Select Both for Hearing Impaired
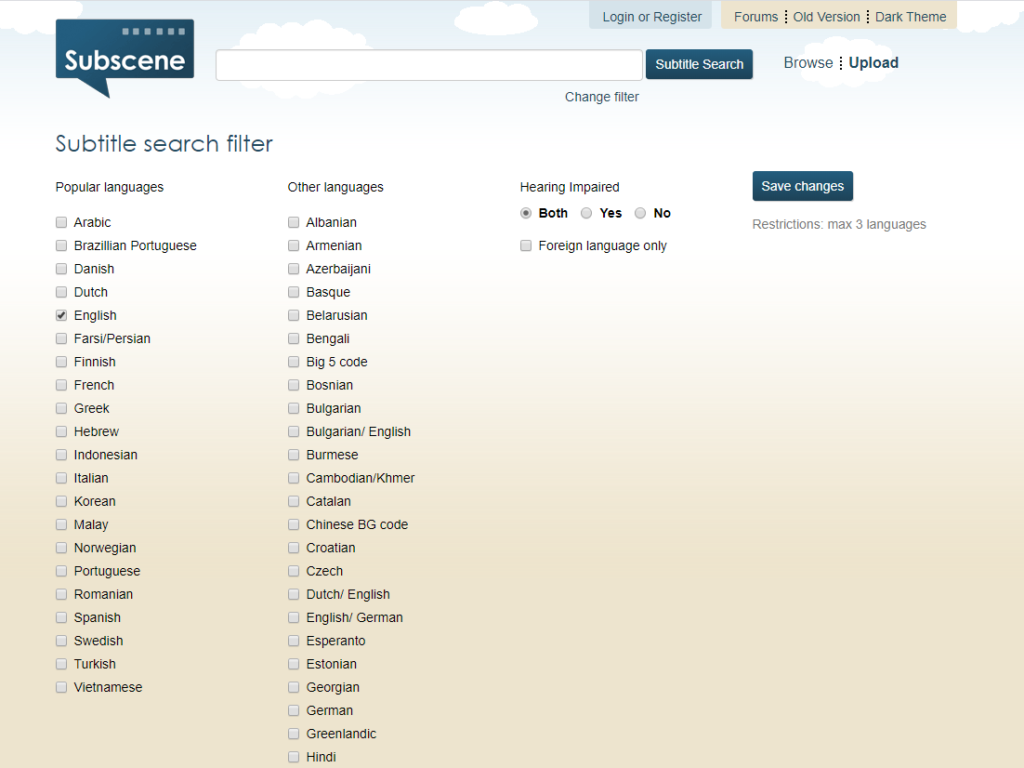Viewport: 1024px width, 768px height. tap(526, 213)
